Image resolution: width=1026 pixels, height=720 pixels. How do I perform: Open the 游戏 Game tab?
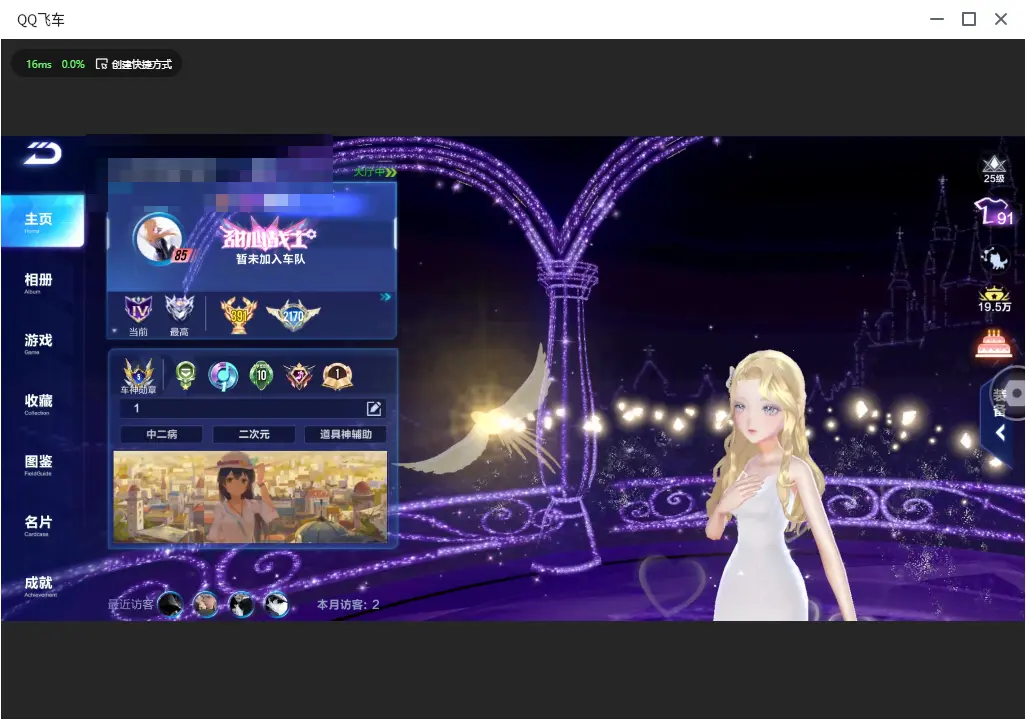point(38,342)
